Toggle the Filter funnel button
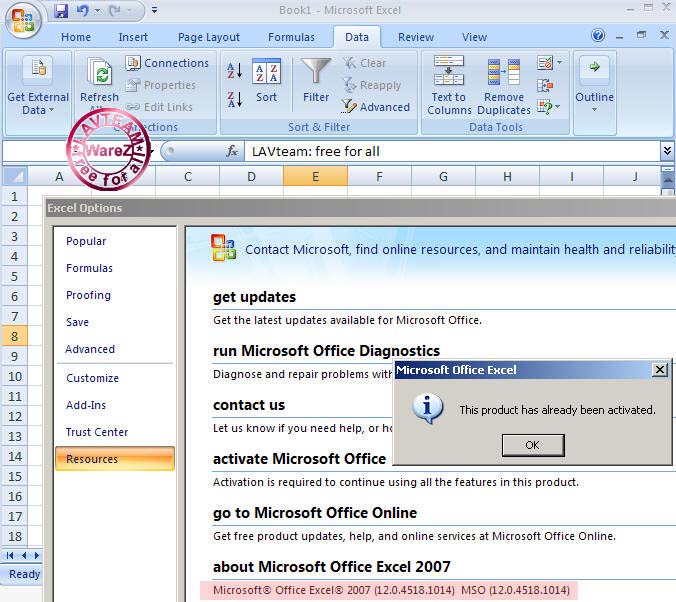676x602 pixels. [316, 81]
